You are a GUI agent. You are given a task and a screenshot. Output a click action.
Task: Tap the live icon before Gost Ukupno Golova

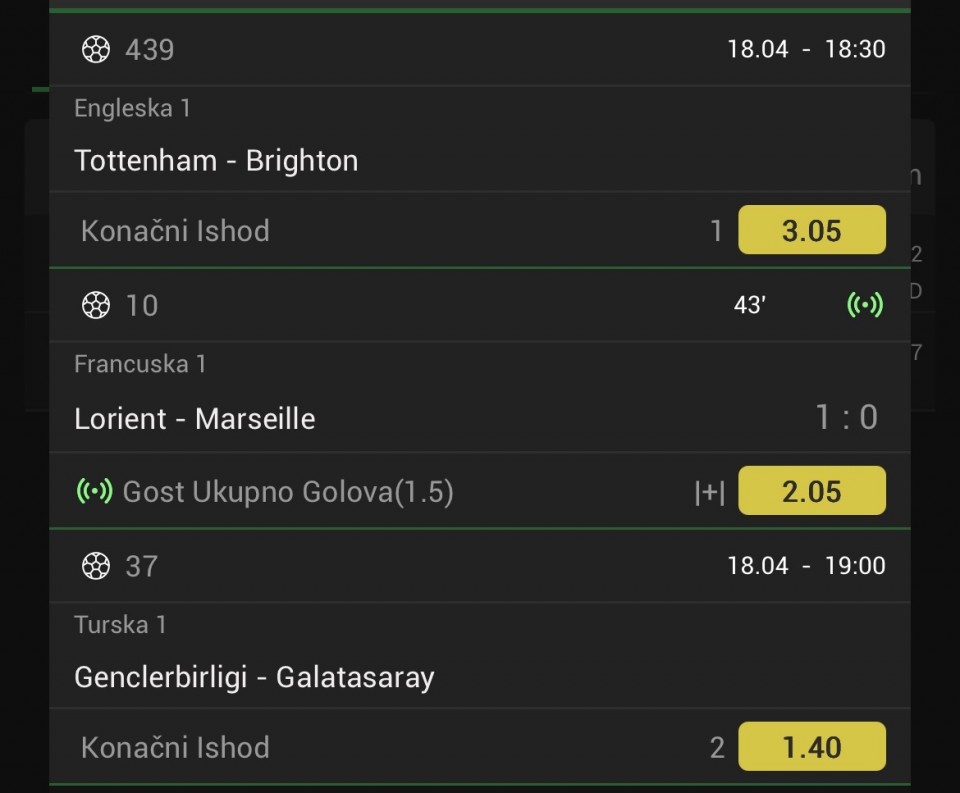click(x=94, y=491)
